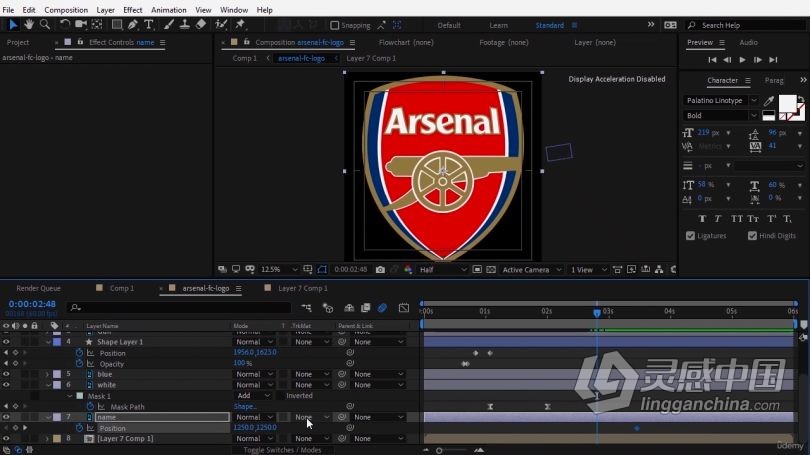Image resolution: width=810 pixels, height=455 pixels.
Task: Hide the white layer
Action: tap(6, 385)
